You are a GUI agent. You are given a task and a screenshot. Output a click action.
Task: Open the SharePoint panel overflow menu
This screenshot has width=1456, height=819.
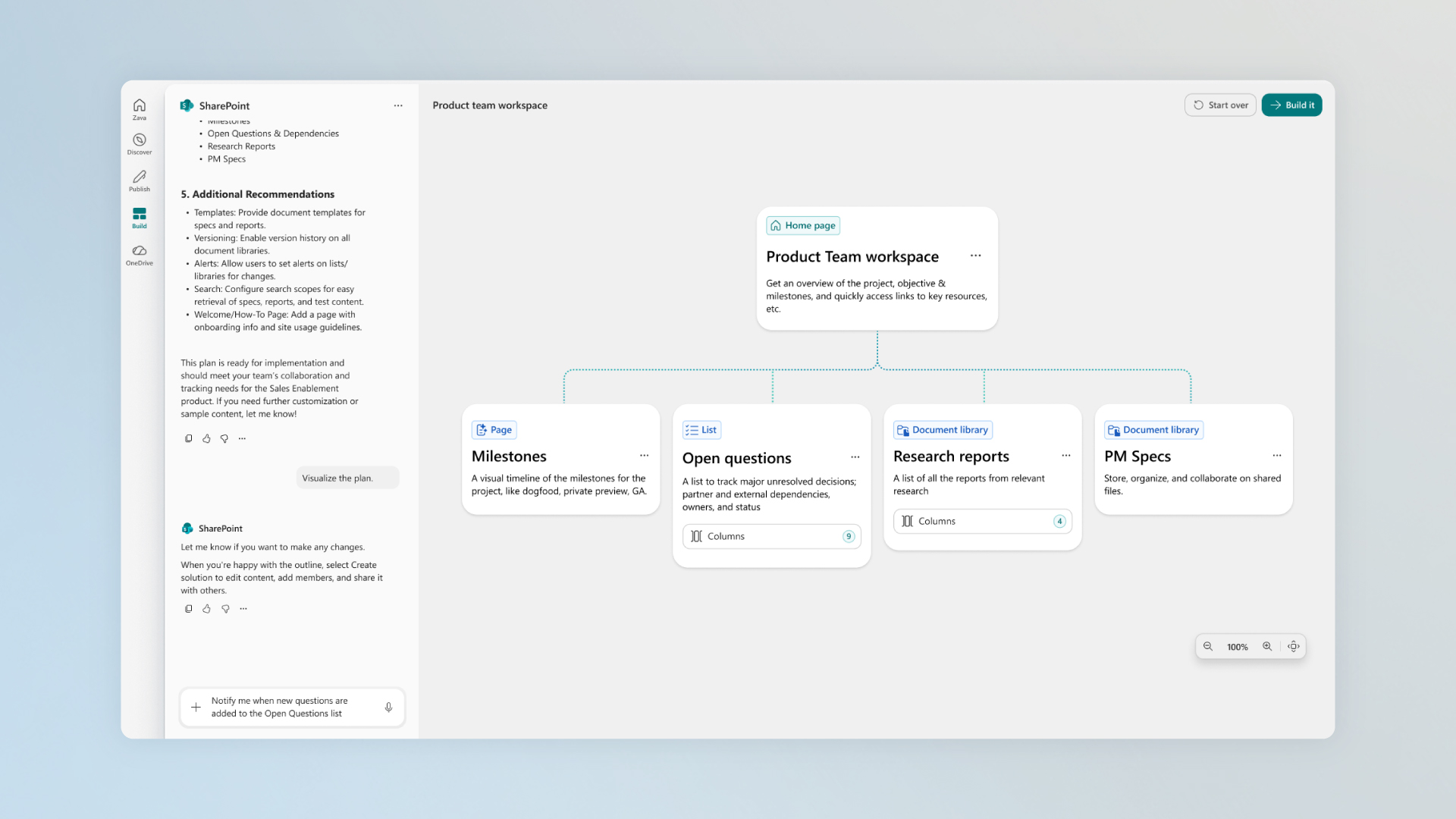click(x=398, y=105)
